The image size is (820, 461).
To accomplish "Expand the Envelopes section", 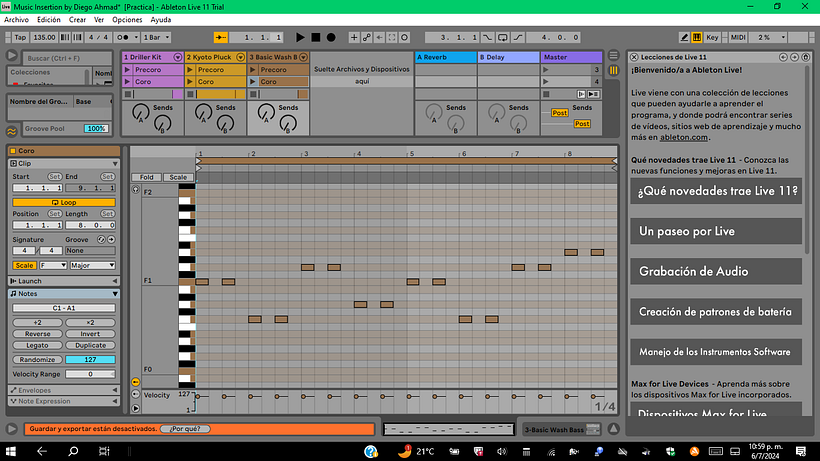I will pos(115,390).
